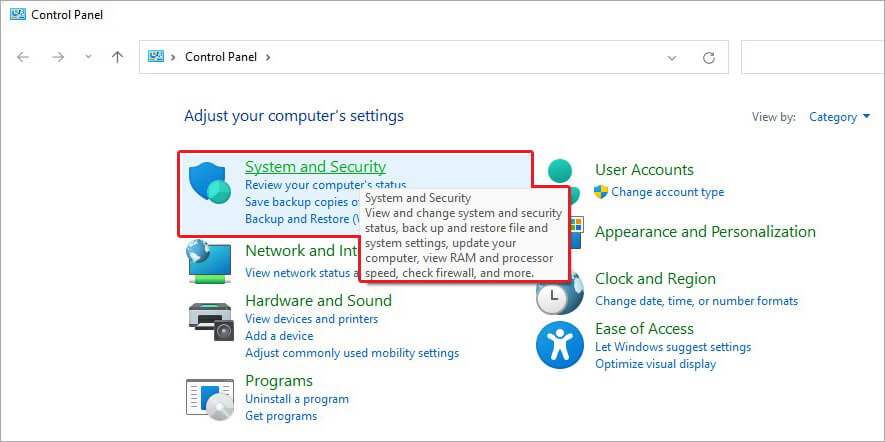Click the Hardware and Sound printer icon
885x442 pixels.
210,321
